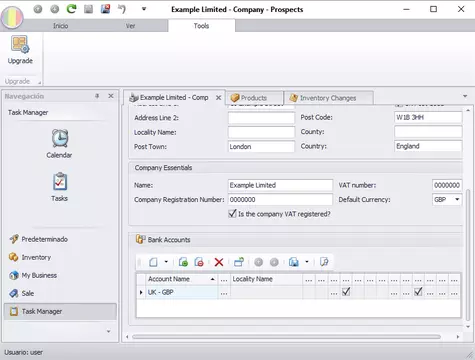Toggle first checkbox in UK - GBP row
Screen dimensions: 475x360
[x=346, y=292]
